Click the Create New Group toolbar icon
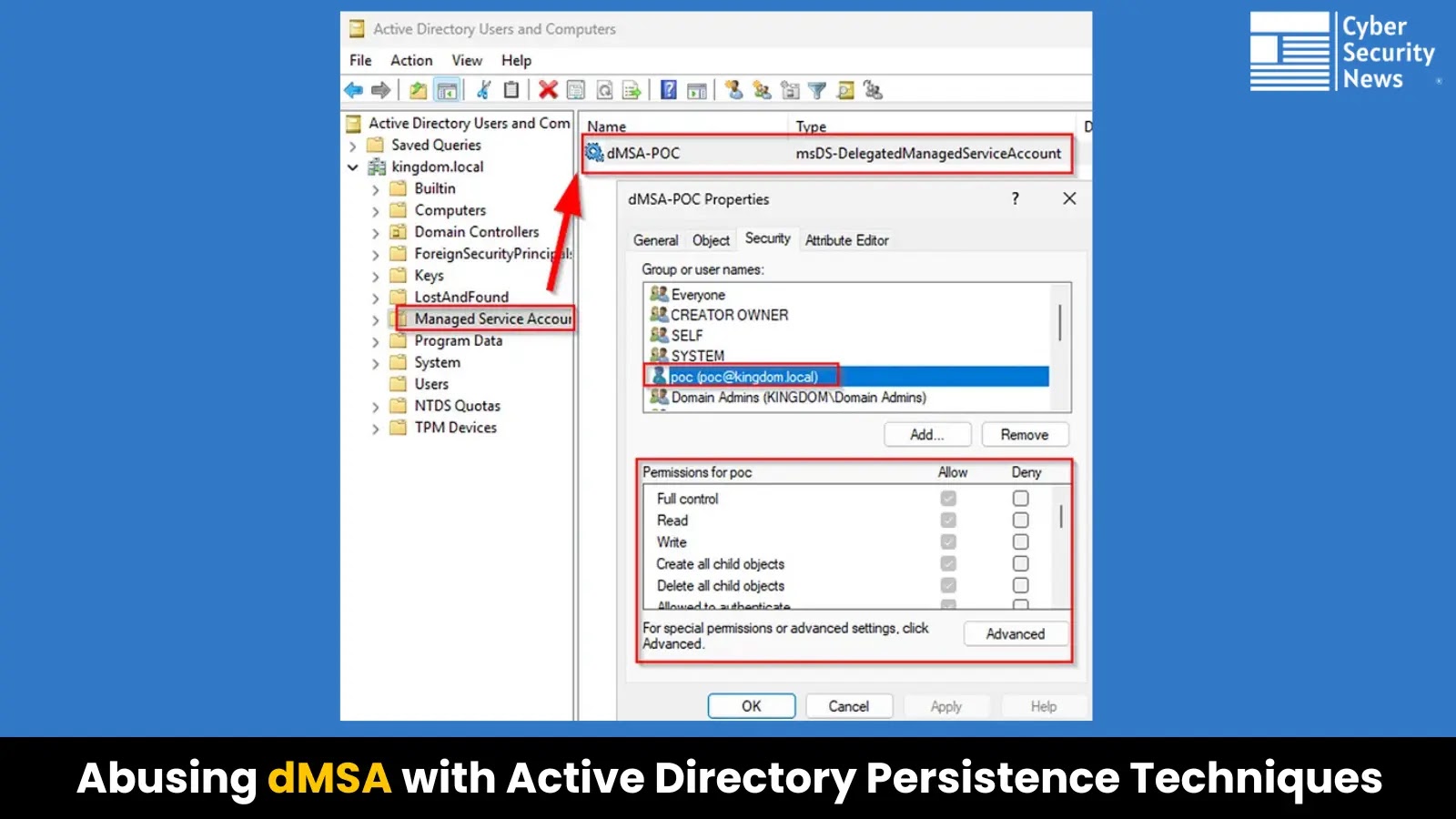 pyautogui.click(x=763, y=90)
